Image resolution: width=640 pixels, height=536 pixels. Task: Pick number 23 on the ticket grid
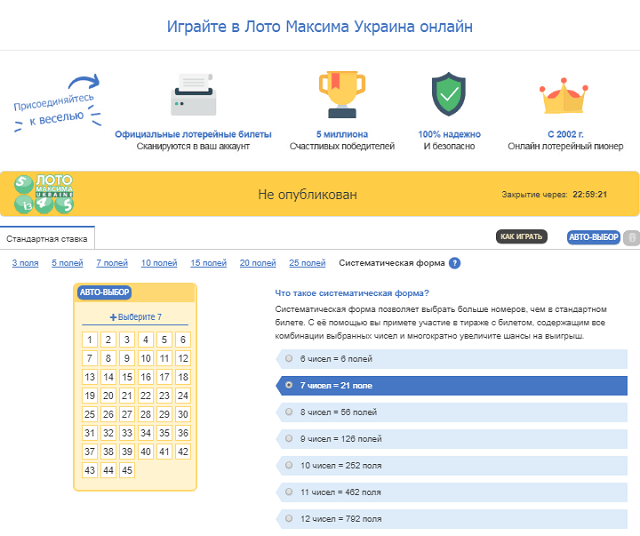[x=164, y=396]
